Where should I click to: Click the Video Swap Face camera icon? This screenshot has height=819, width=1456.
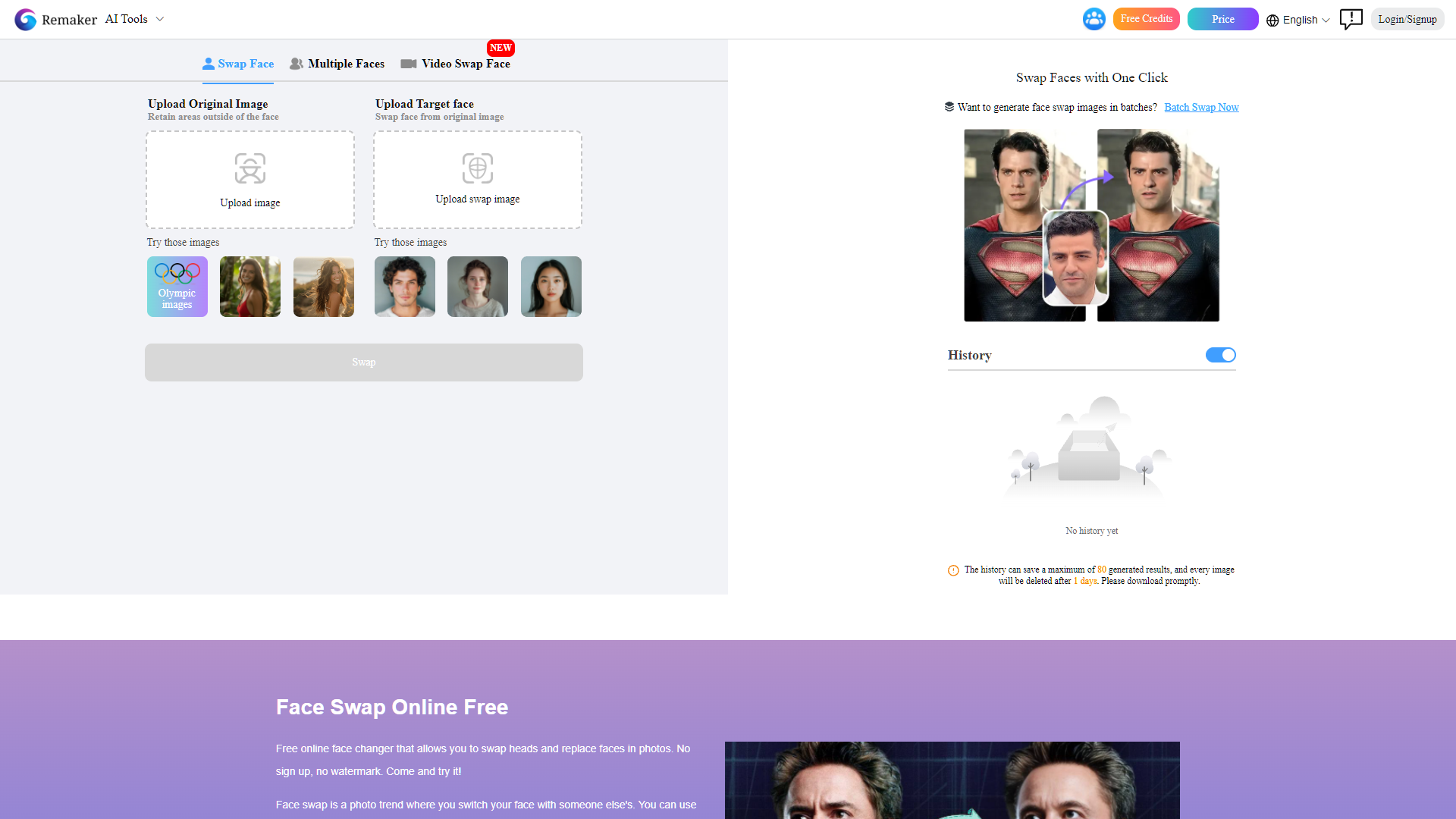[408, 64]
